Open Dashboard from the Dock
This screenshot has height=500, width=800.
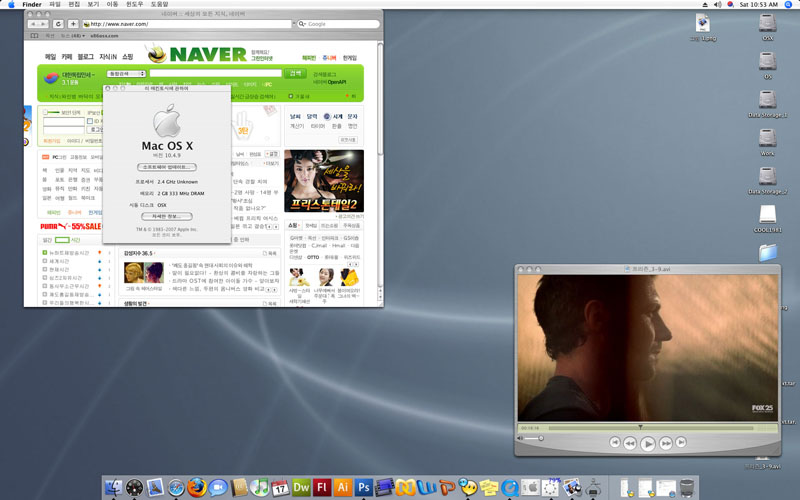click(x=135, y=488)
